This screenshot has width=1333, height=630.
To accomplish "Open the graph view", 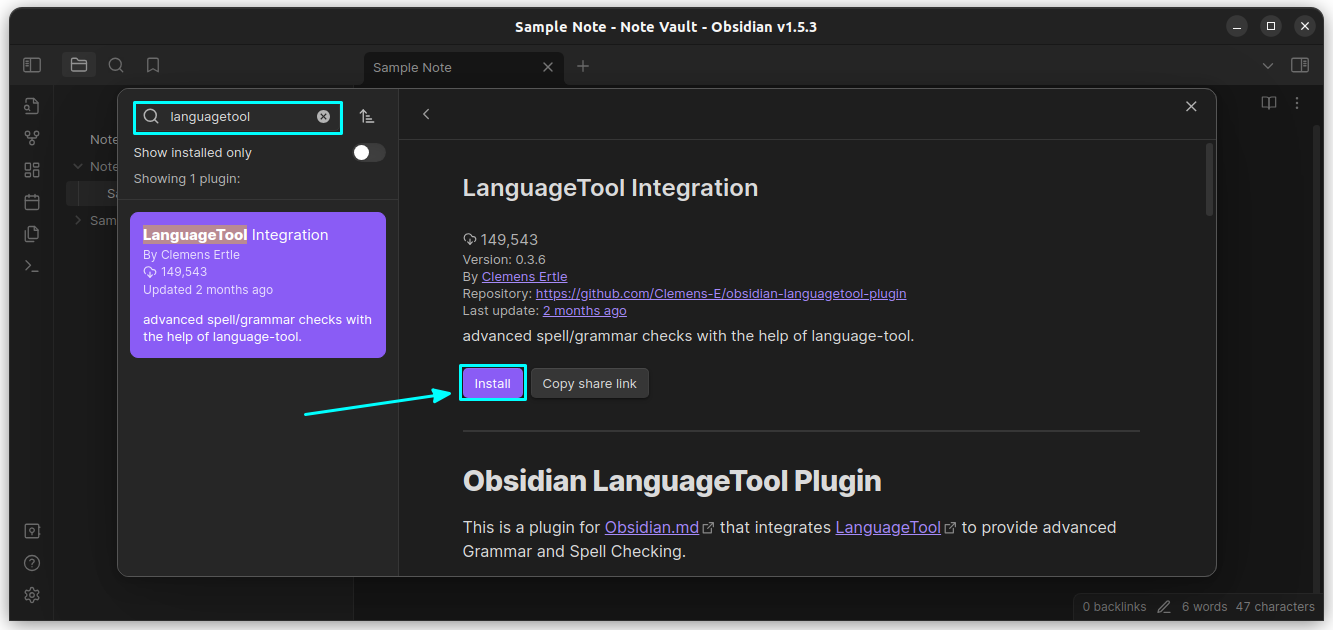I will click(31, 137).
